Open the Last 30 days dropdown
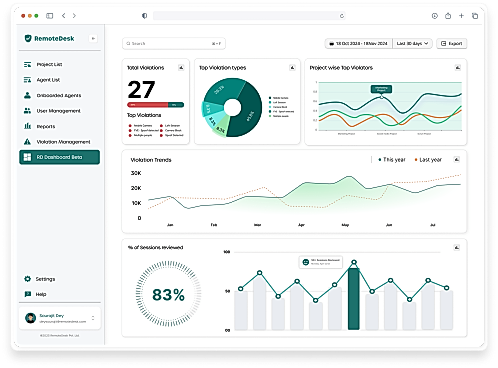Screen dimensions: 498x368 pyautogui.click(x=412, y=44)
